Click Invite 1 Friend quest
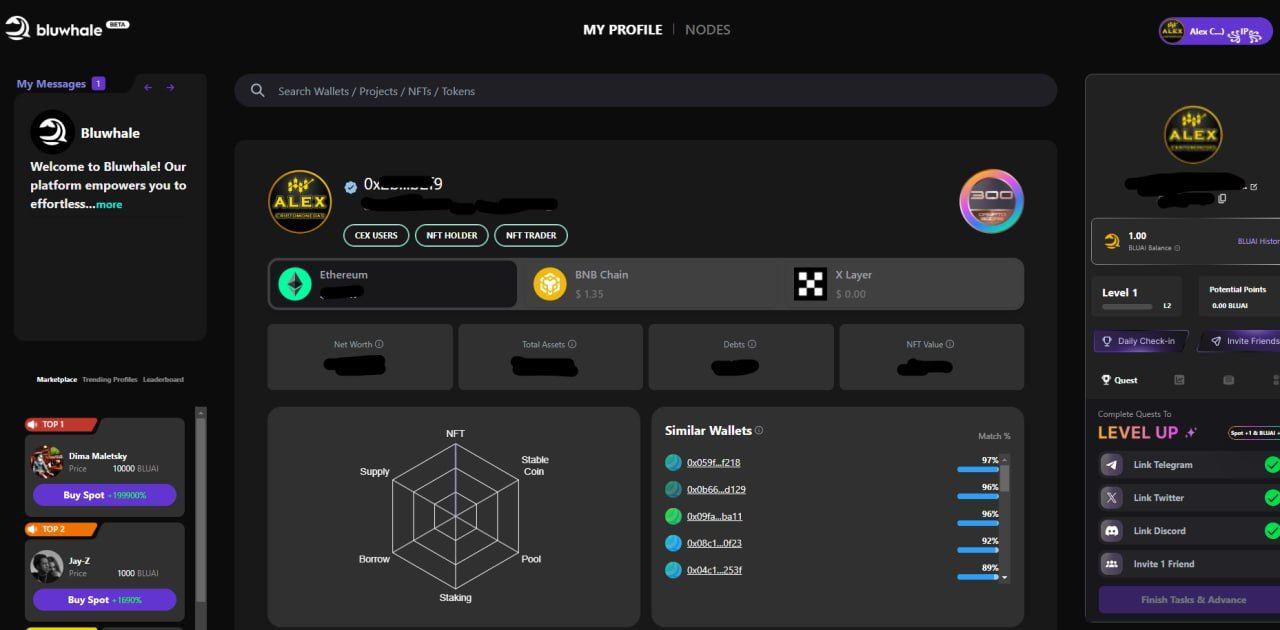Viewport: 1280px width, 630px height. 1190,564
